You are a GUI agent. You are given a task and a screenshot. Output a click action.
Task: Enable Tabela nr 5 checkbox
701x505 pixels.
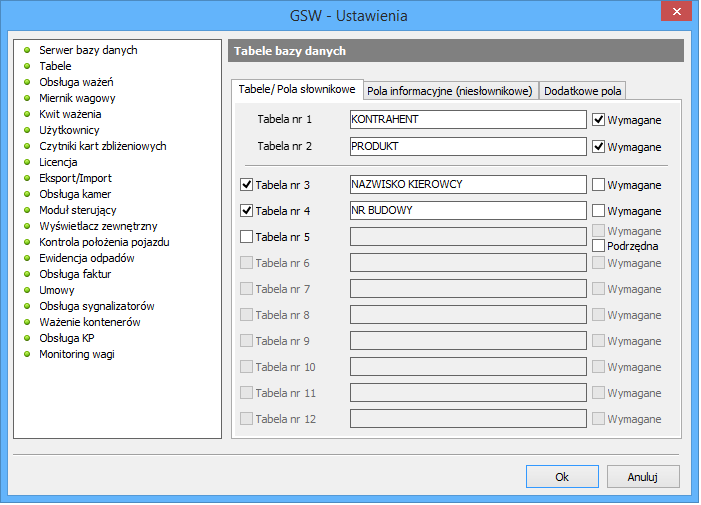247,237
